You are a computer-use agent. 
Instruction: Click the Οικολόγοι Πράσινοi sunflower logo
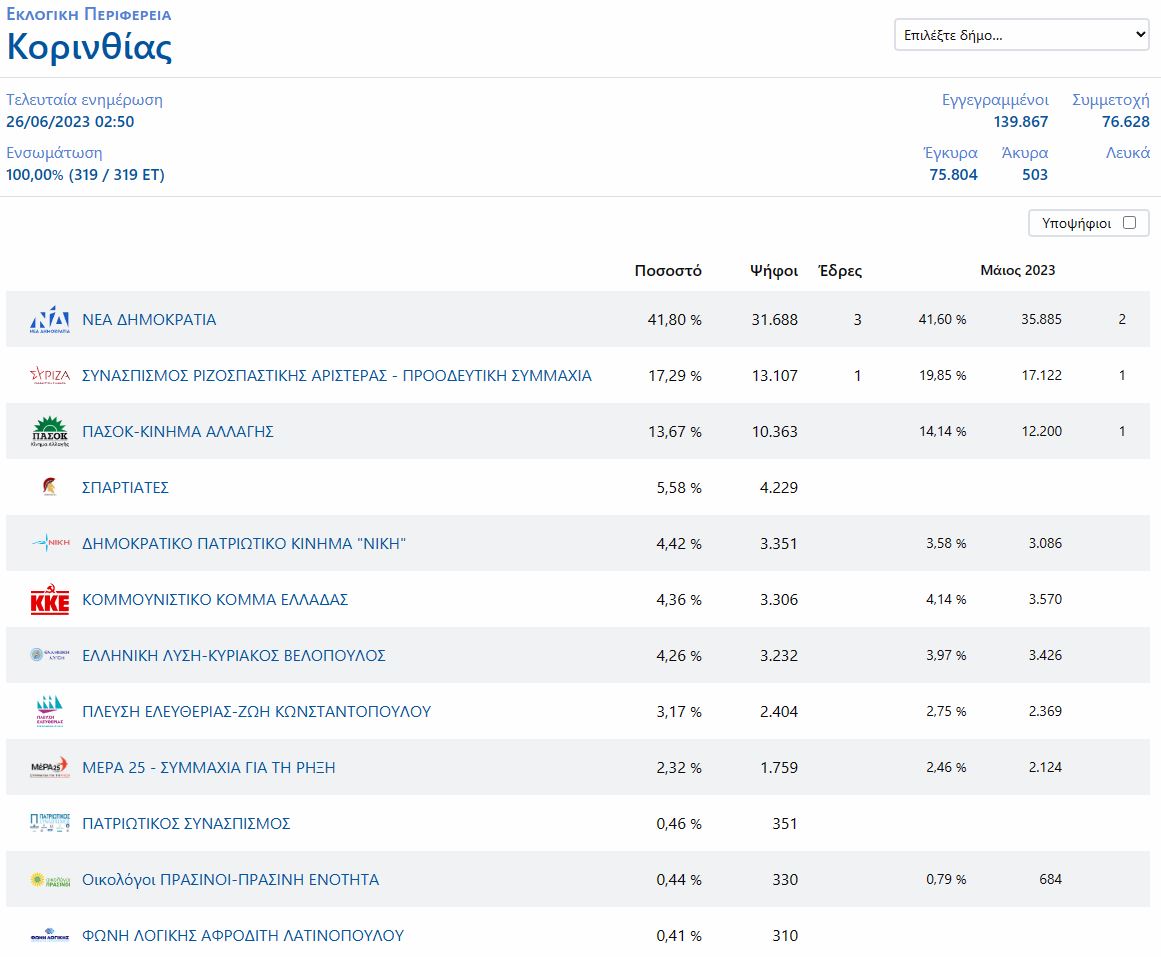coord(50,880)
